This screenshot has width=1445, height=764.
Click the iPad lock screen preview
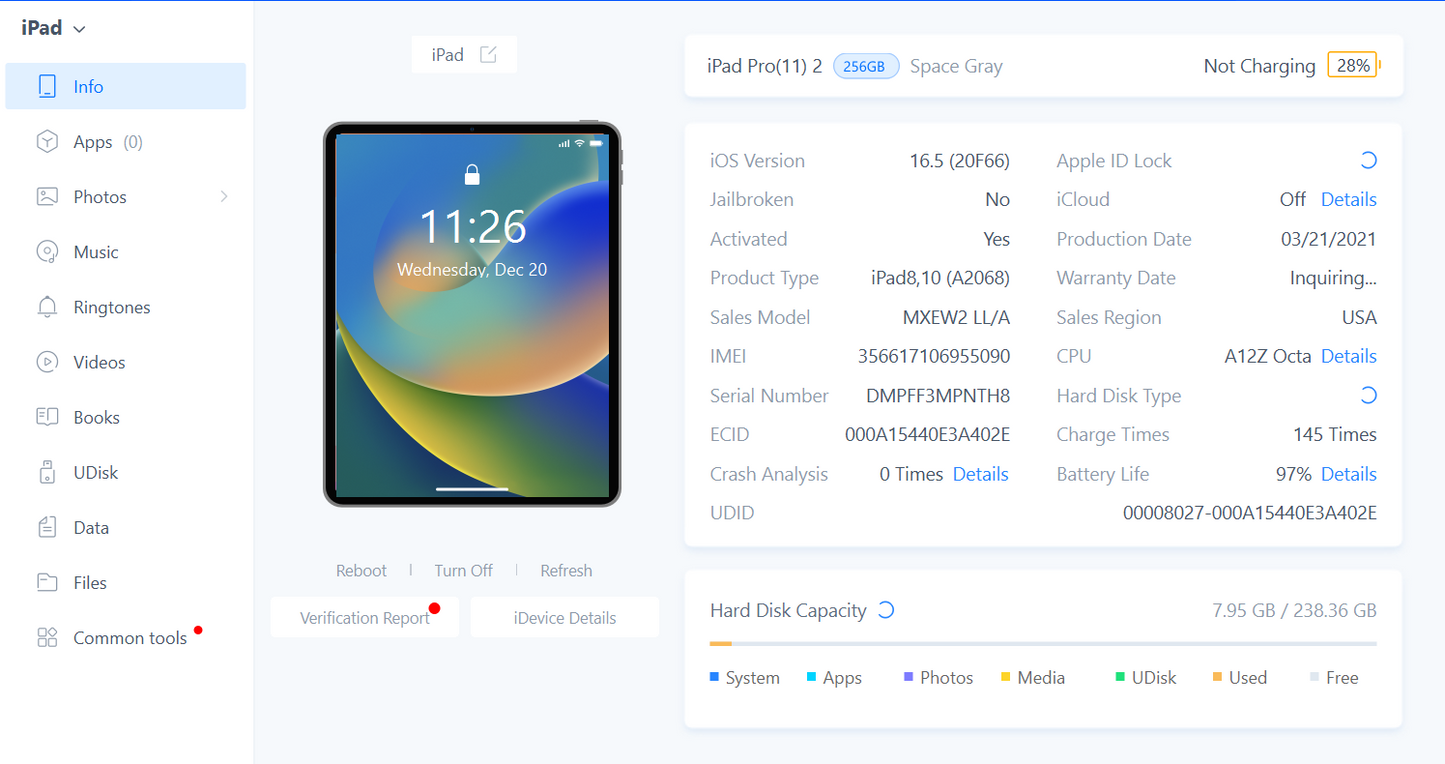click(472, 315)
